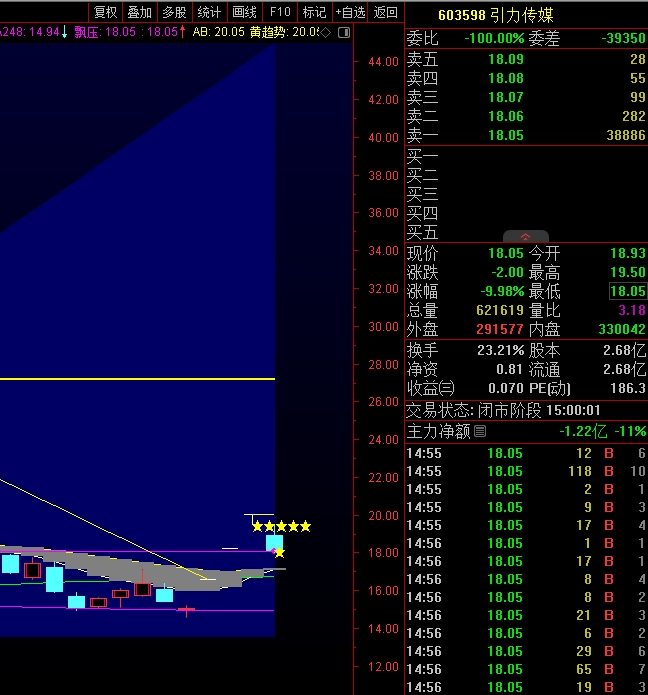Click the diamond icon in indicator bar
Image resolution: width=648 pixels, height=695 pixels.
point(326,32)
